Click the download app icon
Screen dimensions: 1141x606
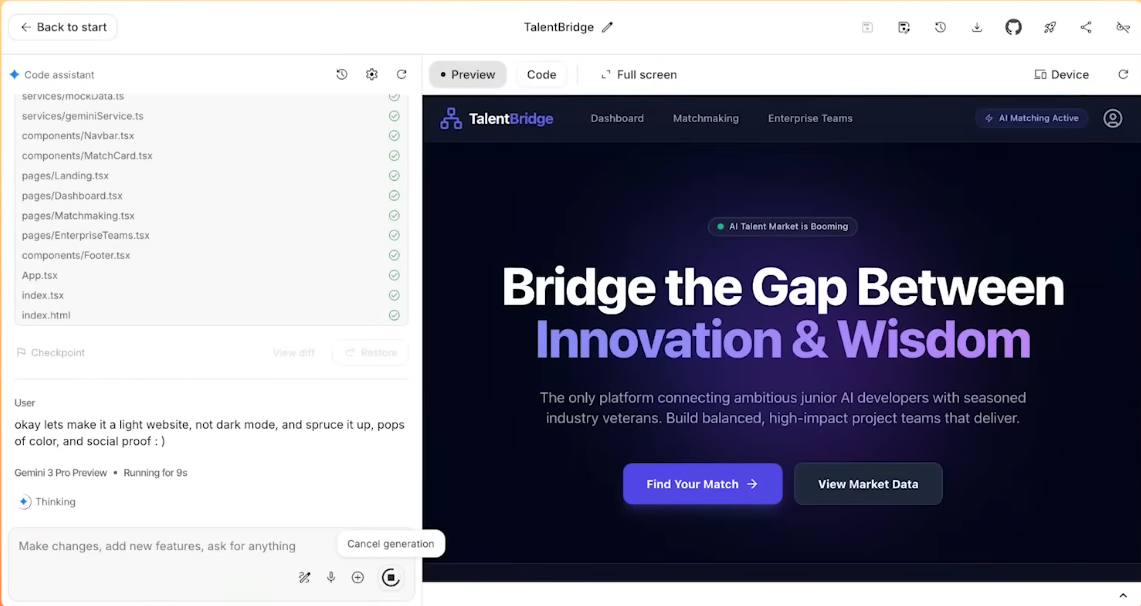coord(977,27)
